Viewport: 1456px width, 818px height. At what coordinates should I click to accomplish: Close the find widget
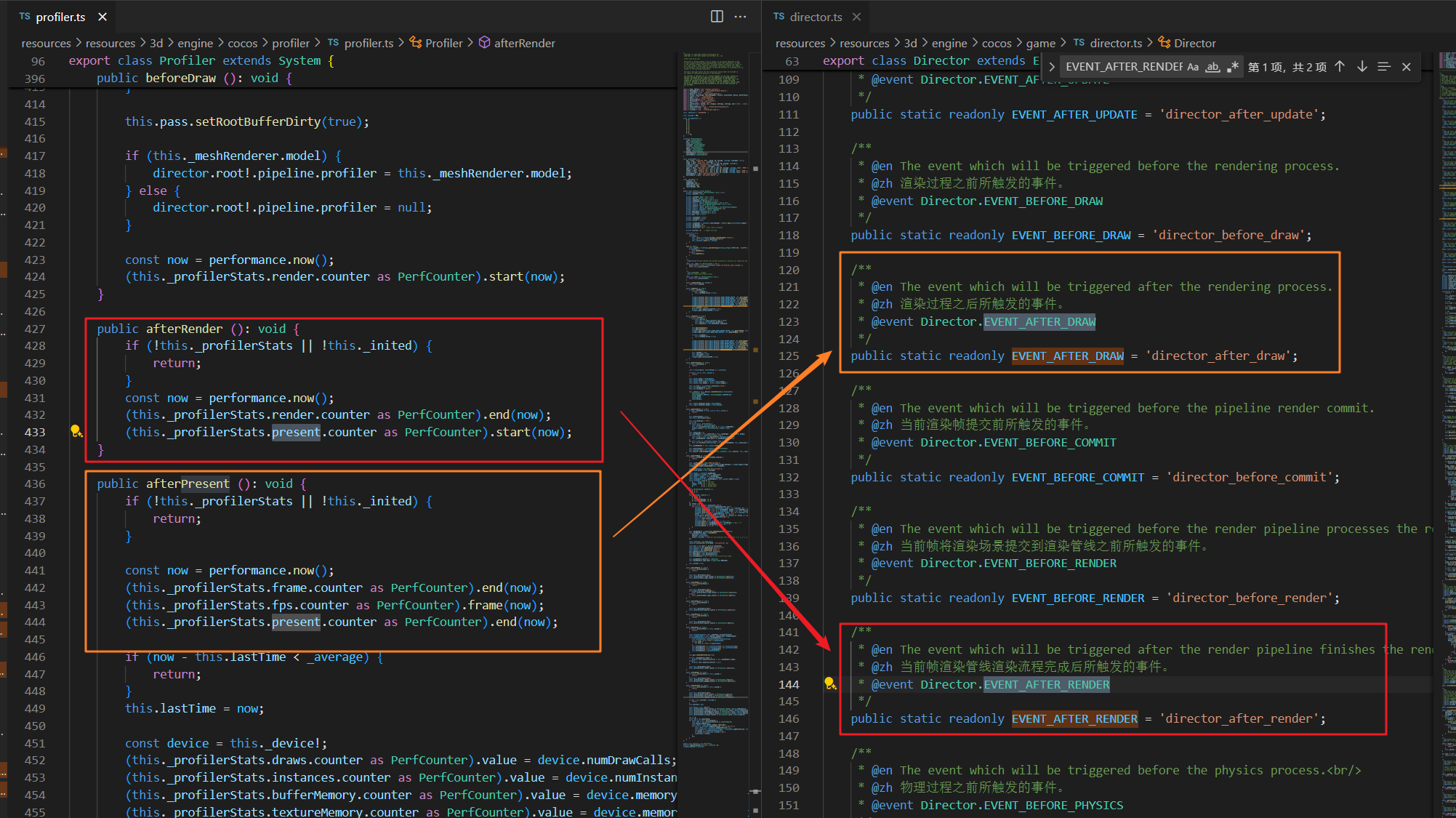(x=1407, y=67)
